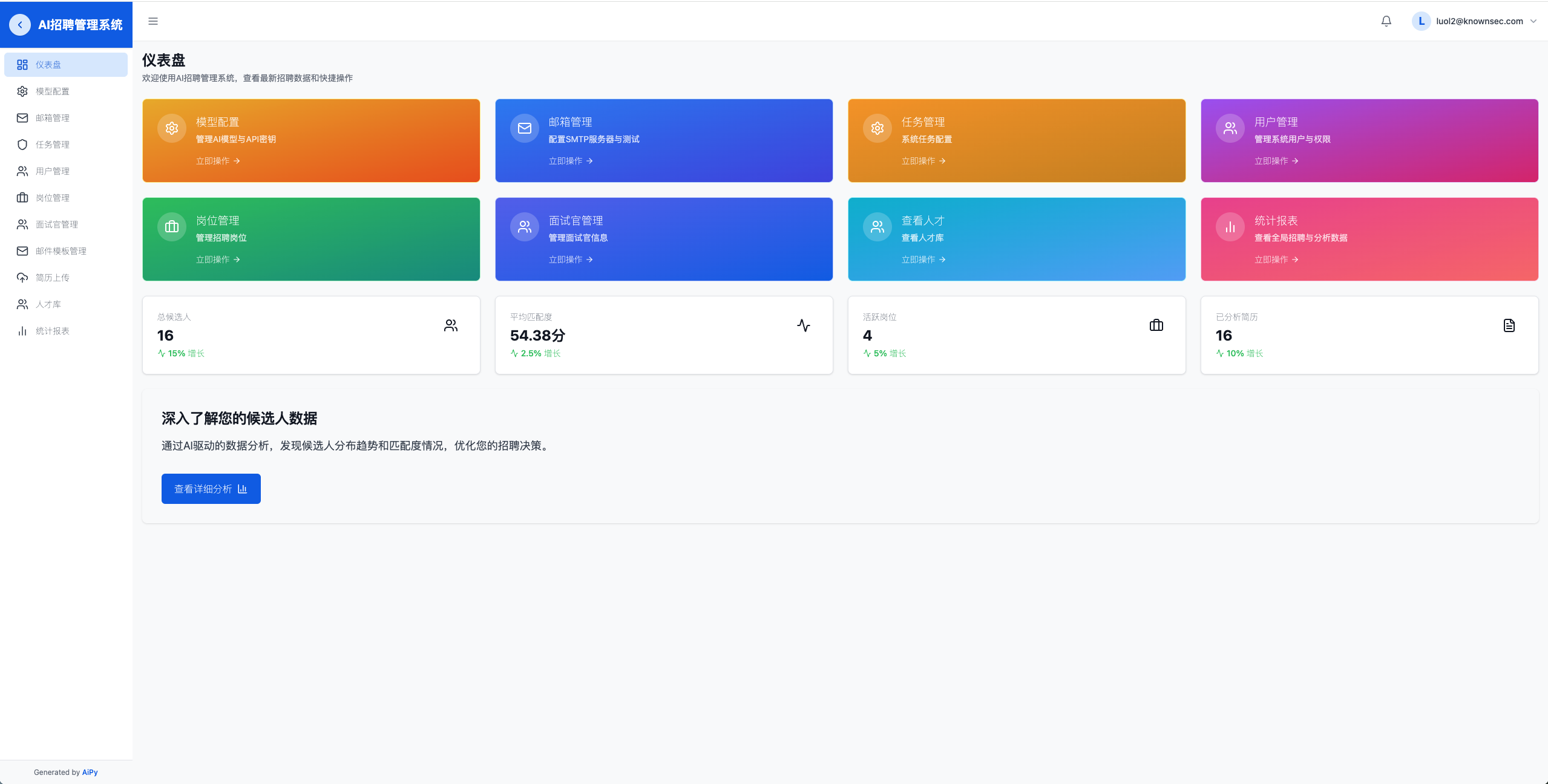Open 邮件模板管理 sidebar item
This screenshot has height=784, width=1548.
61,251
